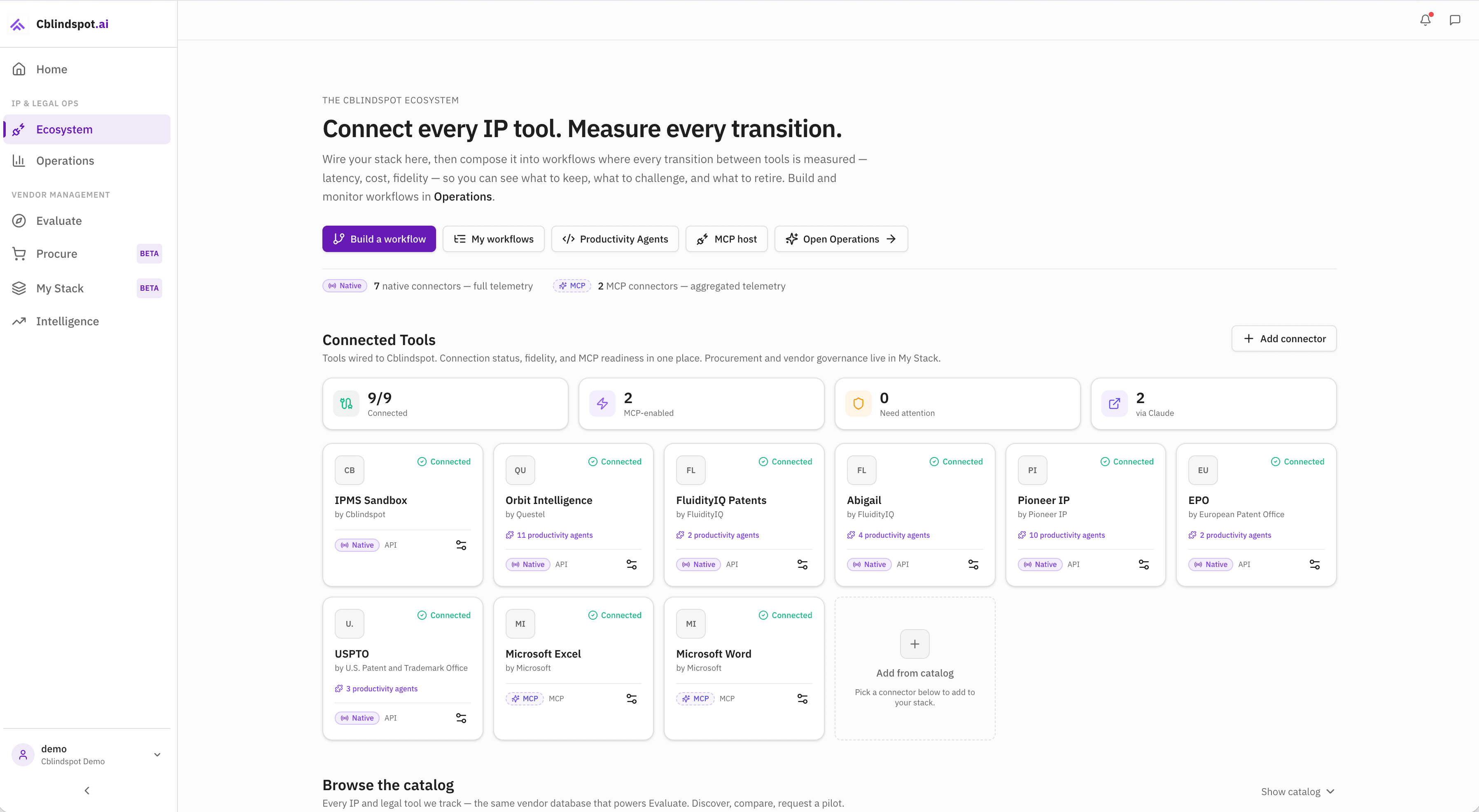Click the CB avatar on IPMS Sandbox

pyautogui.click(x=349, y=470)
